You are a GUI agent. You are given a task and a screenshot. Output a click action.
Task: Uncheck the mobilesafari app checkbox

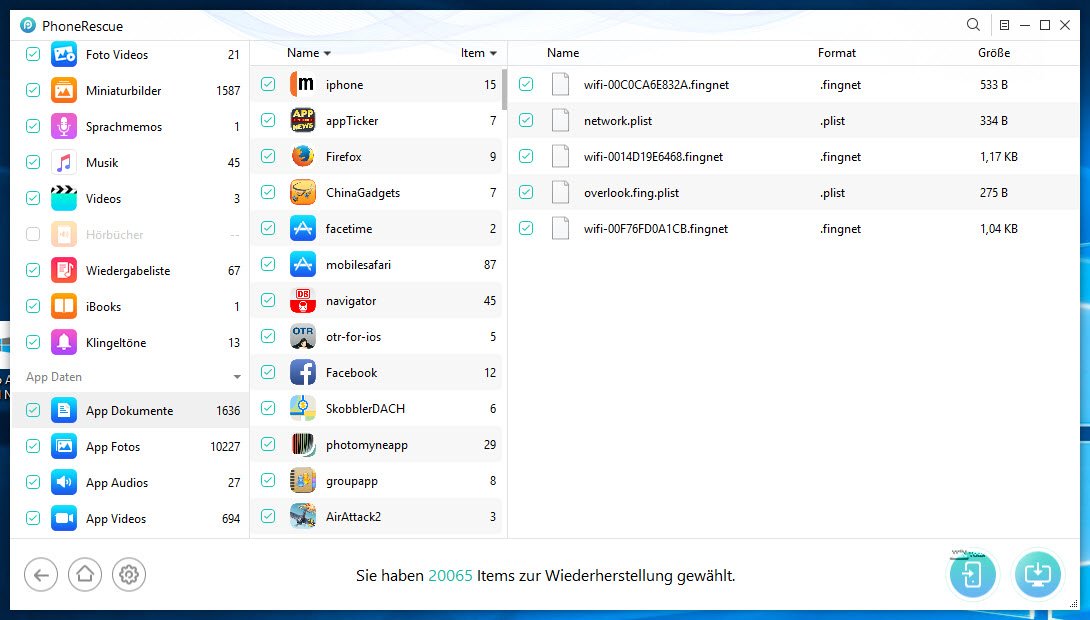click(268, 264)
